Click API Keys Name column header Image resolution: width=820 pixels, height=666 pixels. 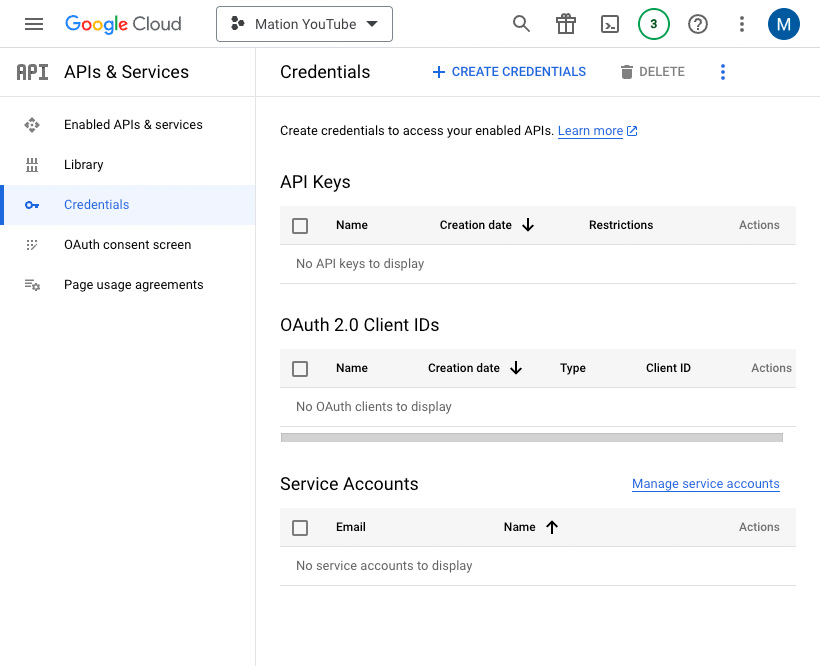(x=352, y=225)
